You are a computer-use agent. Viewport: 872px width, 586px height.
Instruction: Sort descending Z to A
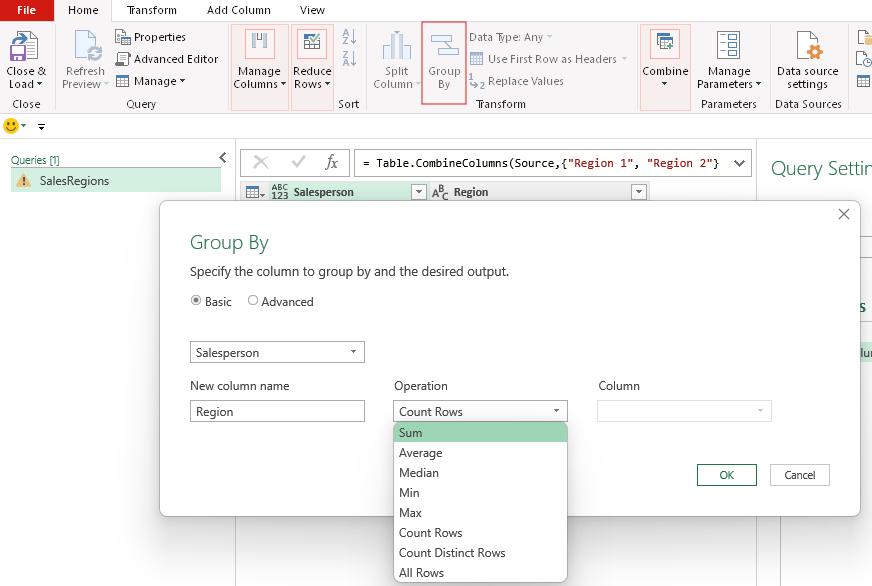(x=349, y=58)
